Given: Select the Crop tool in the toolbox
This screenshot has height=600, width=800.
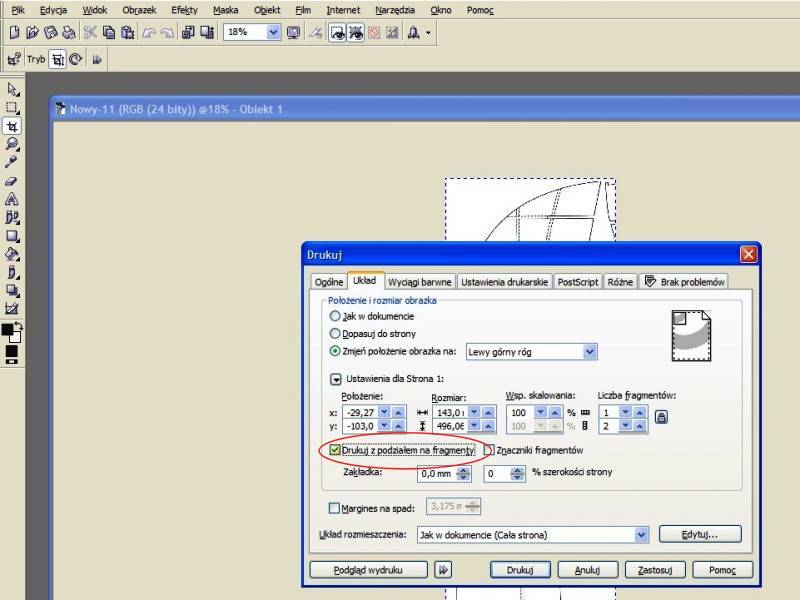Looking at the screenshot, I should click(12, 126).
